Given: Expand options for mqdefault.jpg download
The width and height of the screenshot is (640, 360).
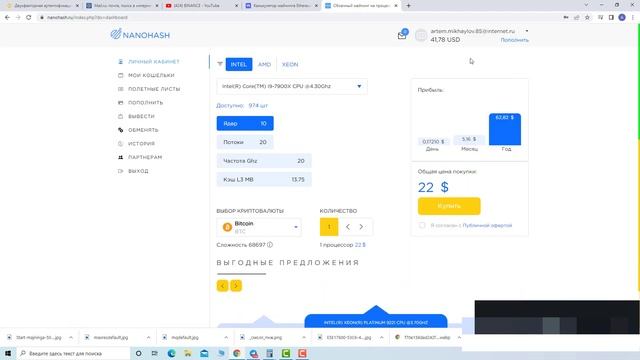Looking at the screenshot, I should pyautogui.click(x=226, y=338).
